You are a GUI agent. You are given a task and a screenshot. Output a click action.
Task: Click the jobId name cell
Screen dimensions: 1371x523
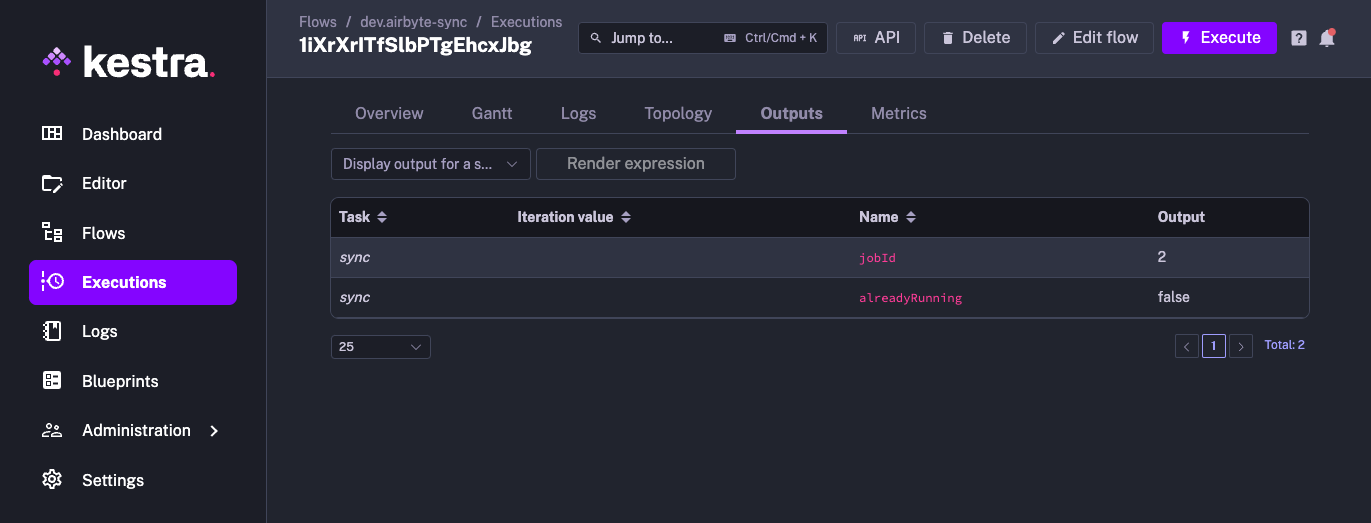[x=877, y=258]
